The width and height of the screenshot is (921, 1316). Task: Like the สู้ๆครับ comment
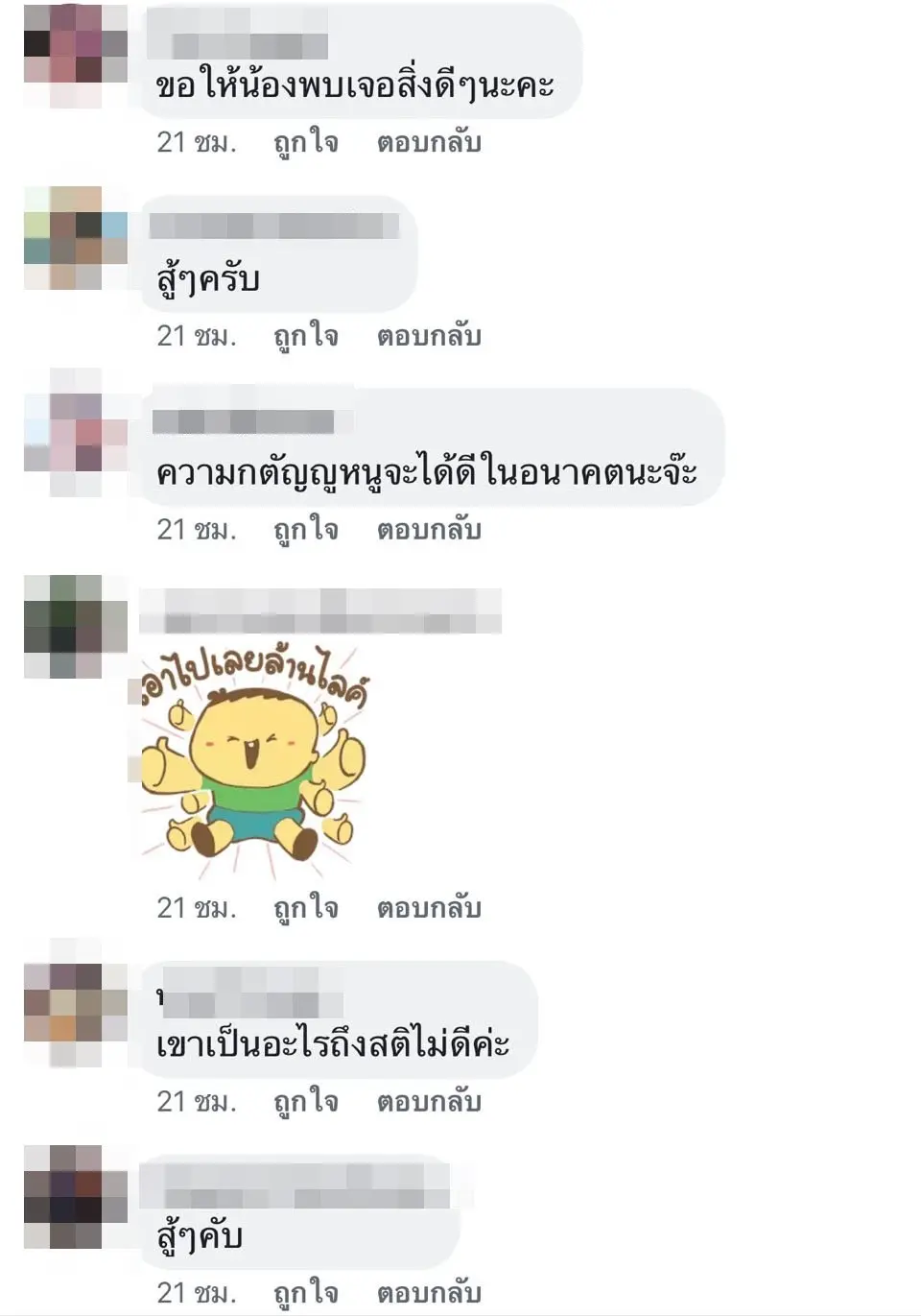pos(306,337)
